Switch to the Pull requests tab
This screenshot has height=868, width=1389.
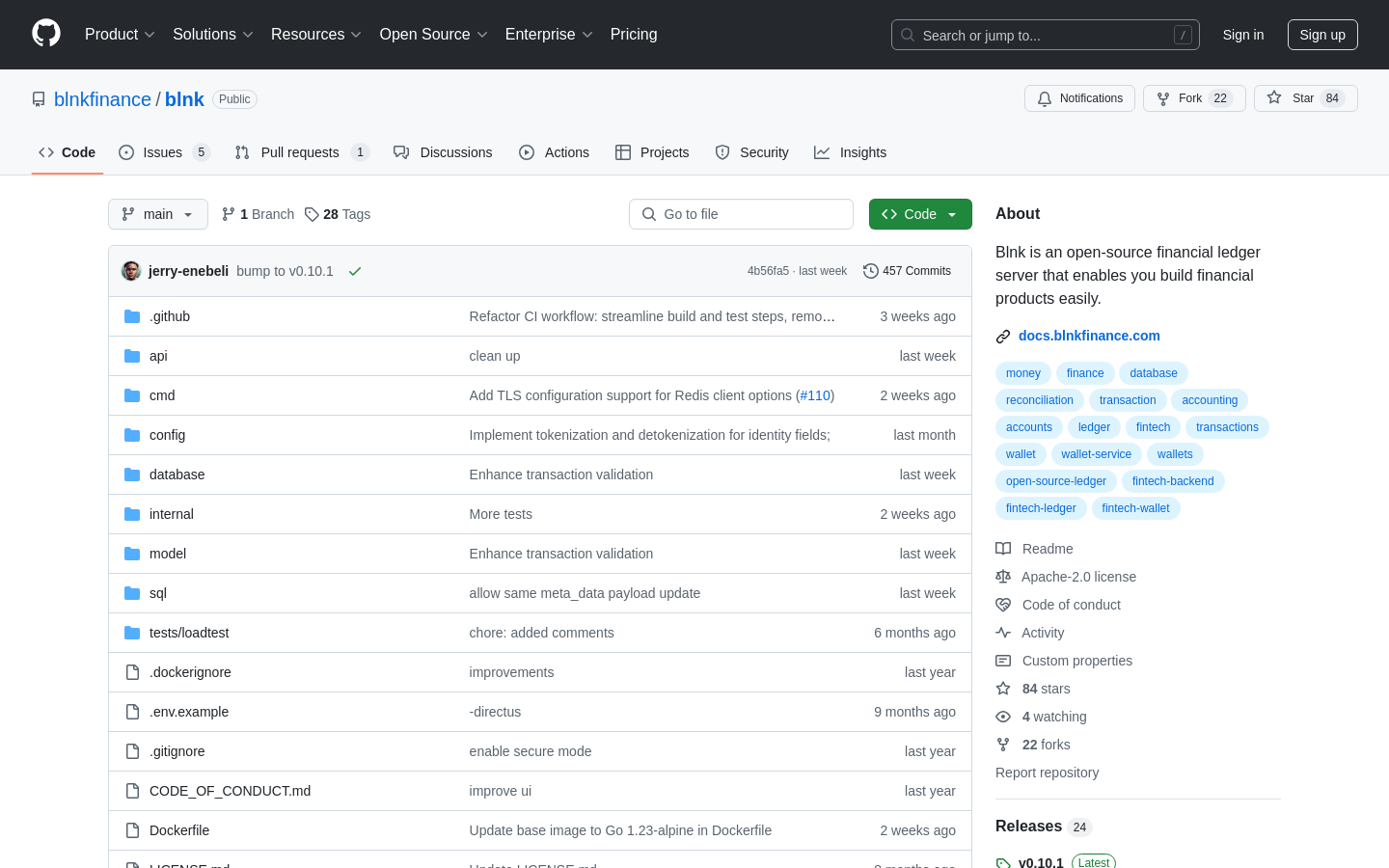302,152
